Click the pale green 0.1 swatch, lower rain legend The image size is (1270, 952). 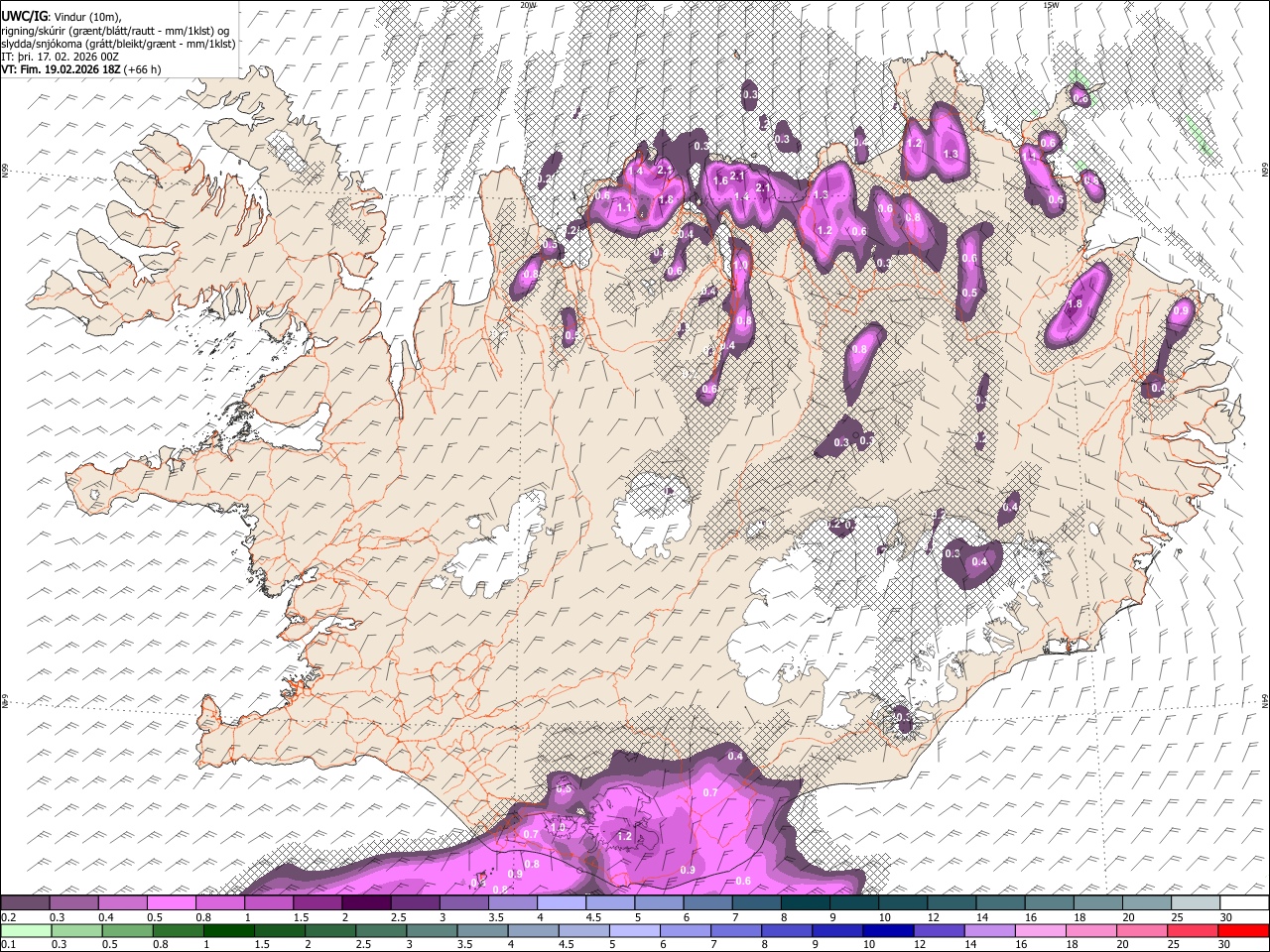coord(25,931)
